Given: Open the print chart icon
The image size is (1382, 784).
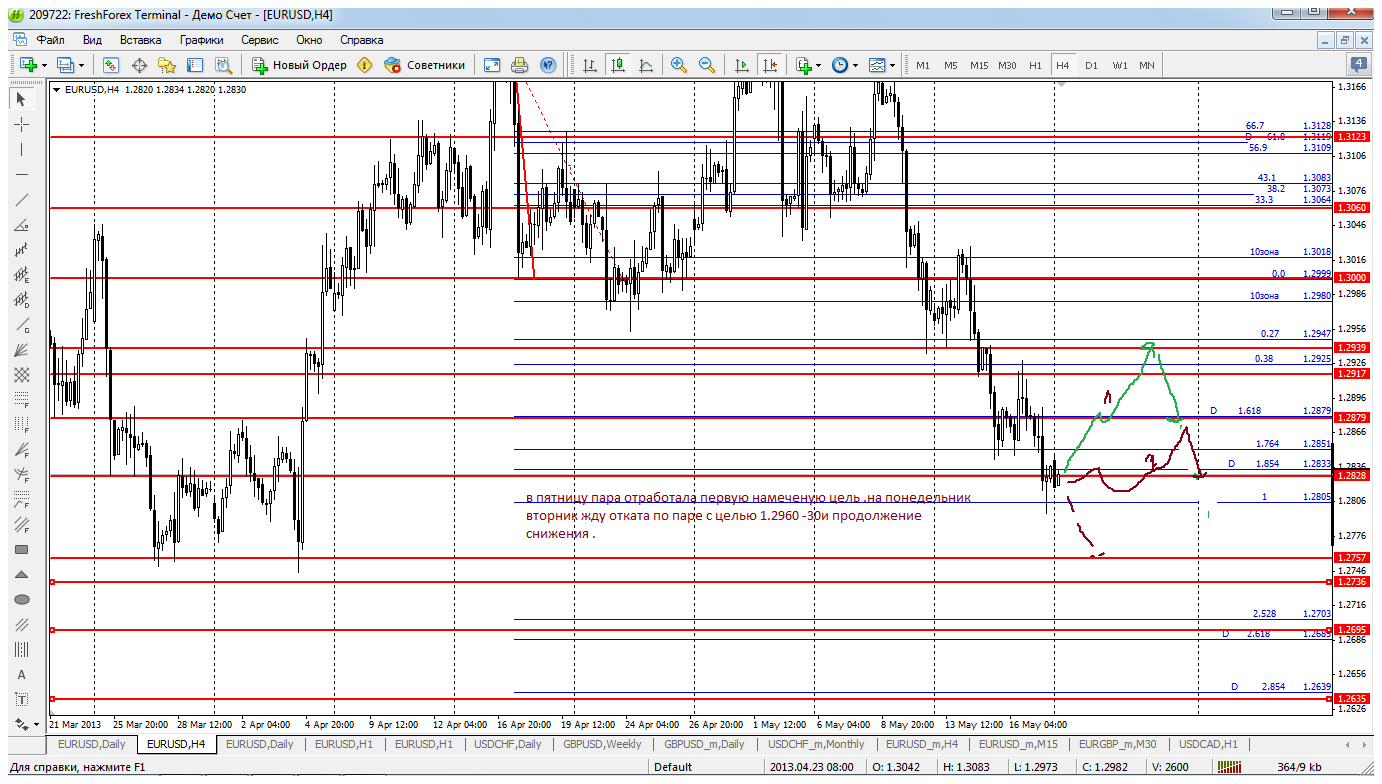Looking at the screenshot, I should point(520,65).
